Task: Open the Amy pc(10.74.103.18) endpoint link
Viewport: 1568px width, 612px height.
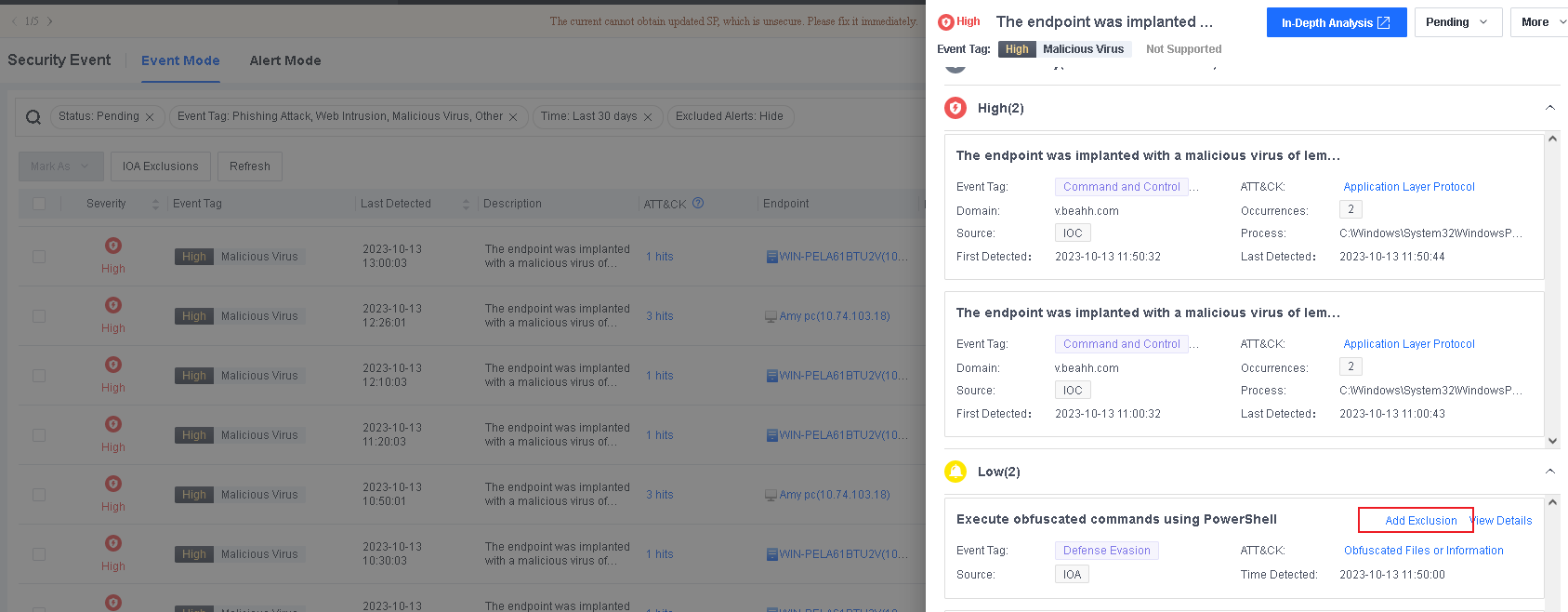Action: 834,316
